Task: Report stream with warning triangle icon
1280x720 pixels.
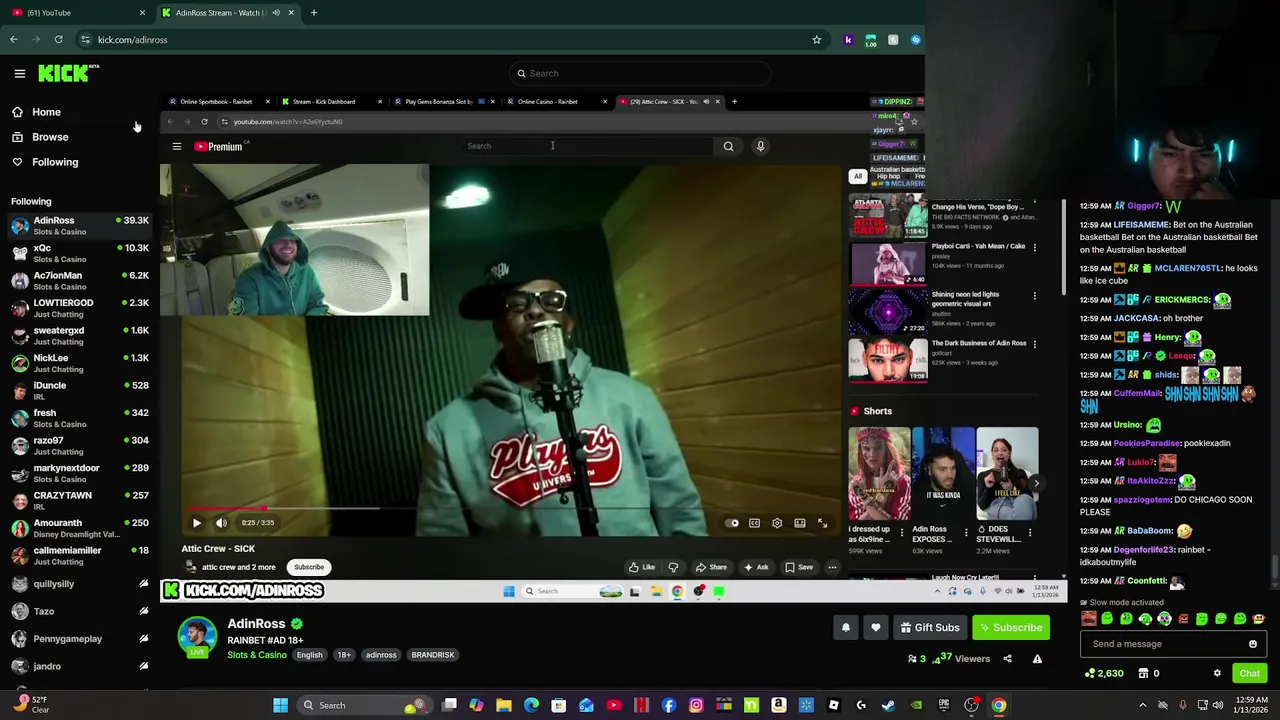Action: [x=1037, y=659]
